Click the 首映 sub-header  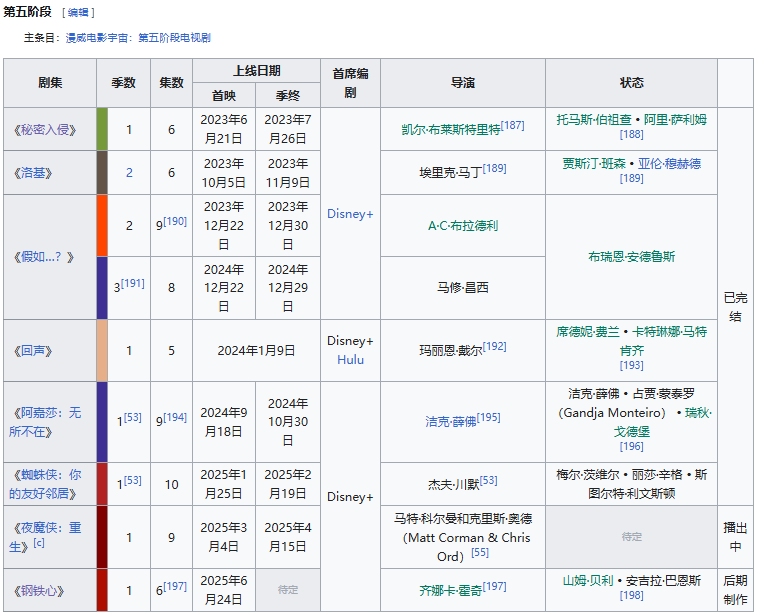coord(224,95)
